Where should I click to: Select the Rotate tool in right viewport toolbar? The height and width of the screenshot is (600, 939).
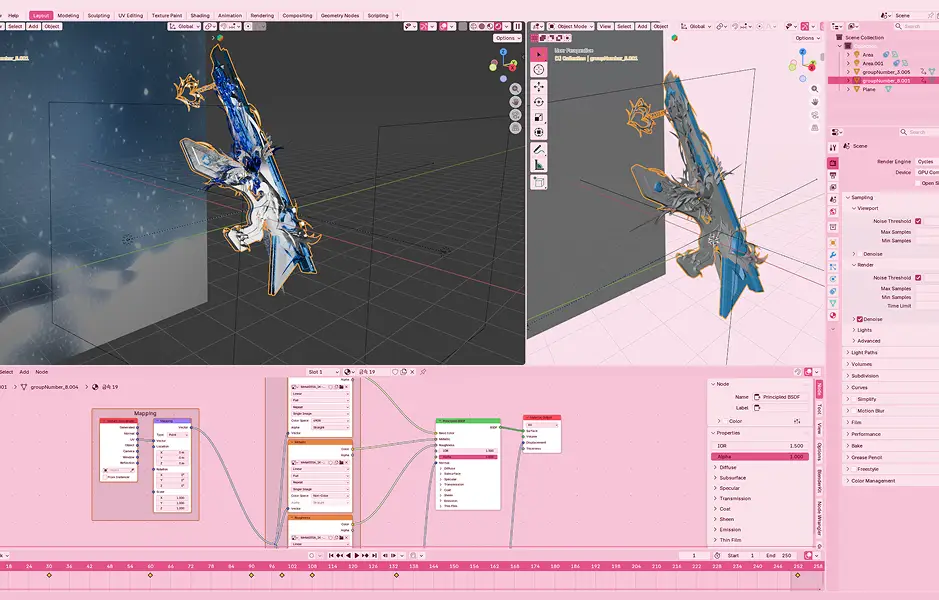[539, 102]
